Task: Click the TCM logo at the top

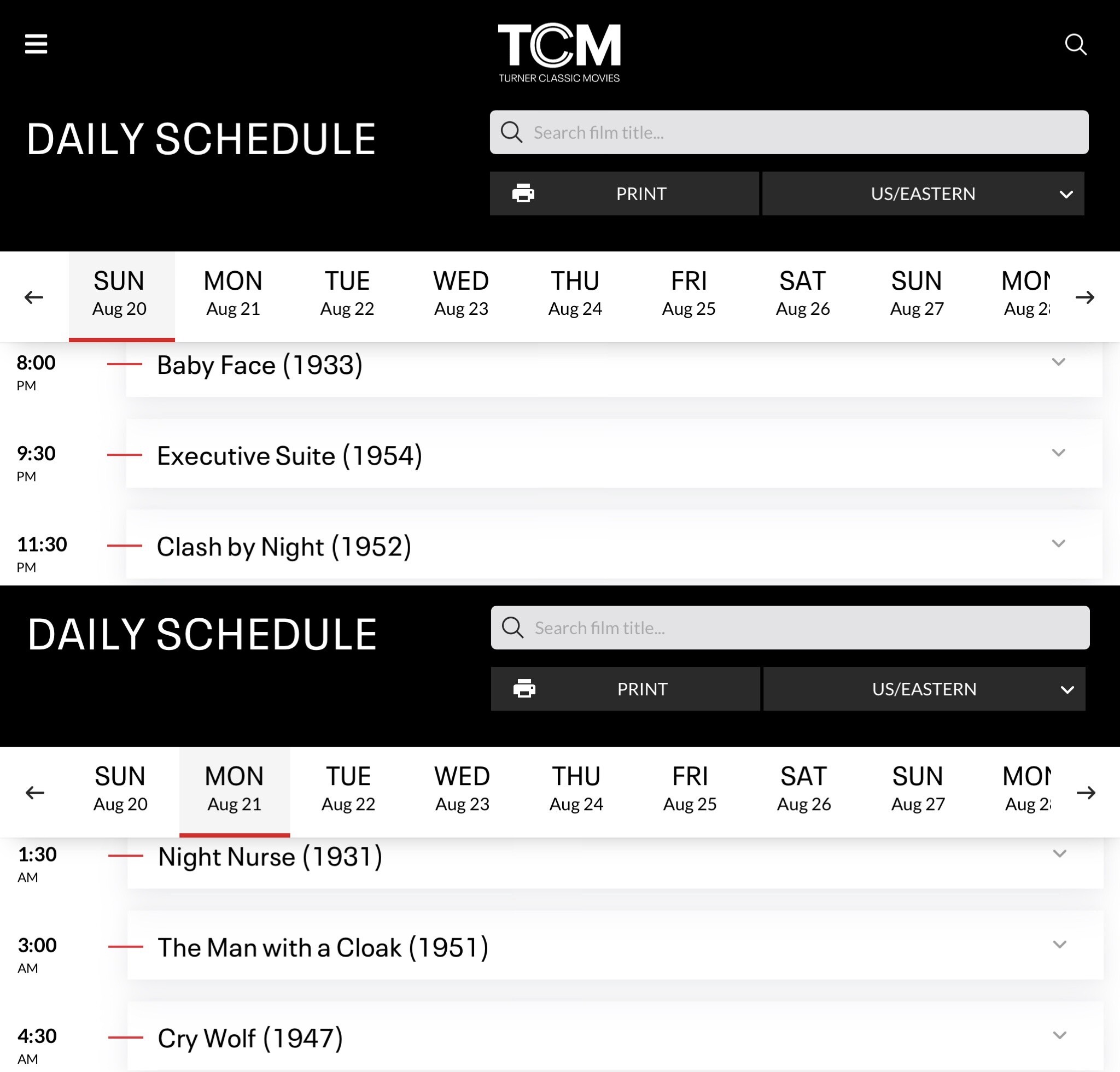Action: click(x=559, y=53)
